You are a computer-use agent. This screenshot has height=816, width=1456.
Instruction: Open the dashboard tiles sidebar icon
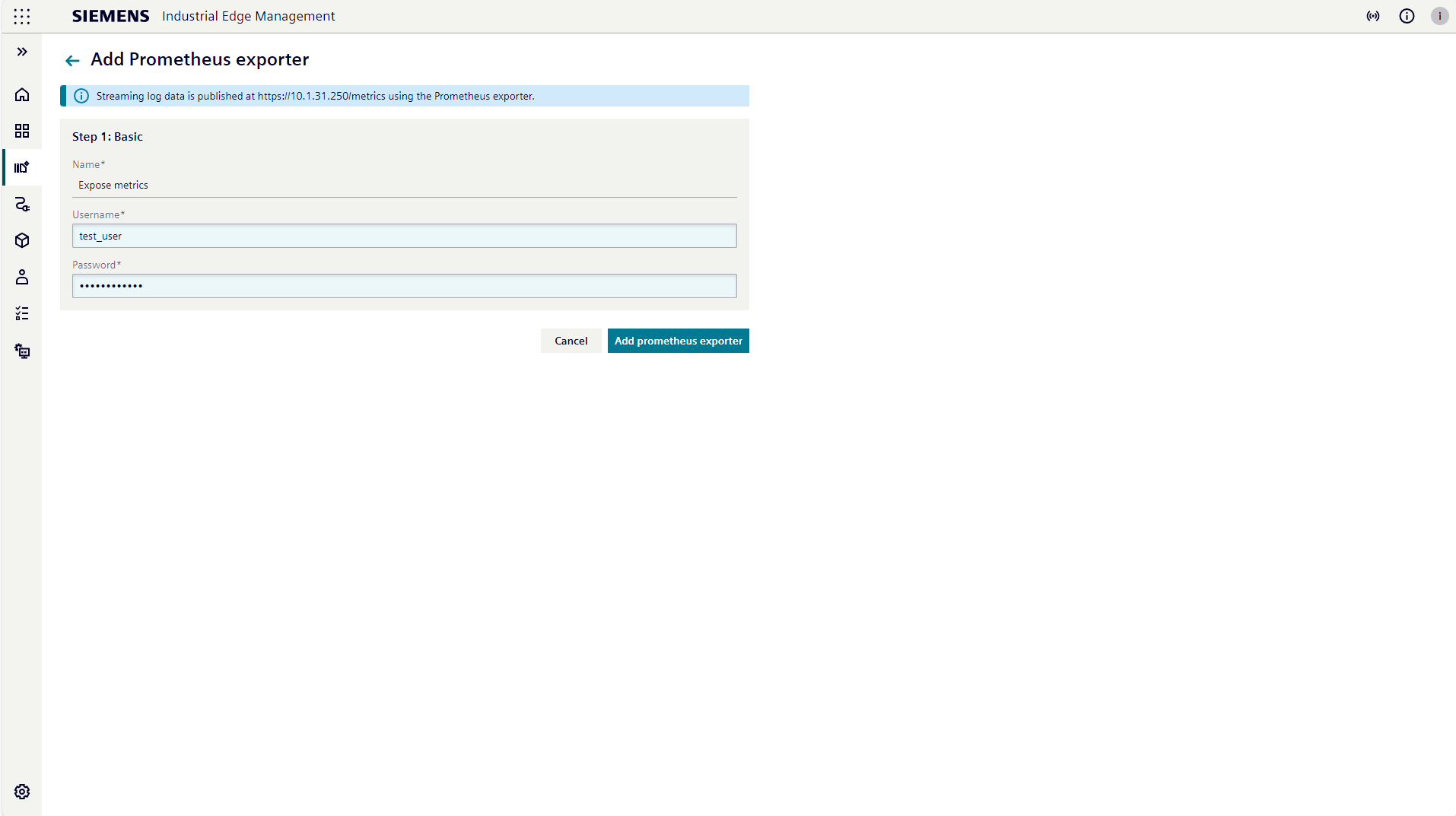pyautogui.click(x=22, y=131)
